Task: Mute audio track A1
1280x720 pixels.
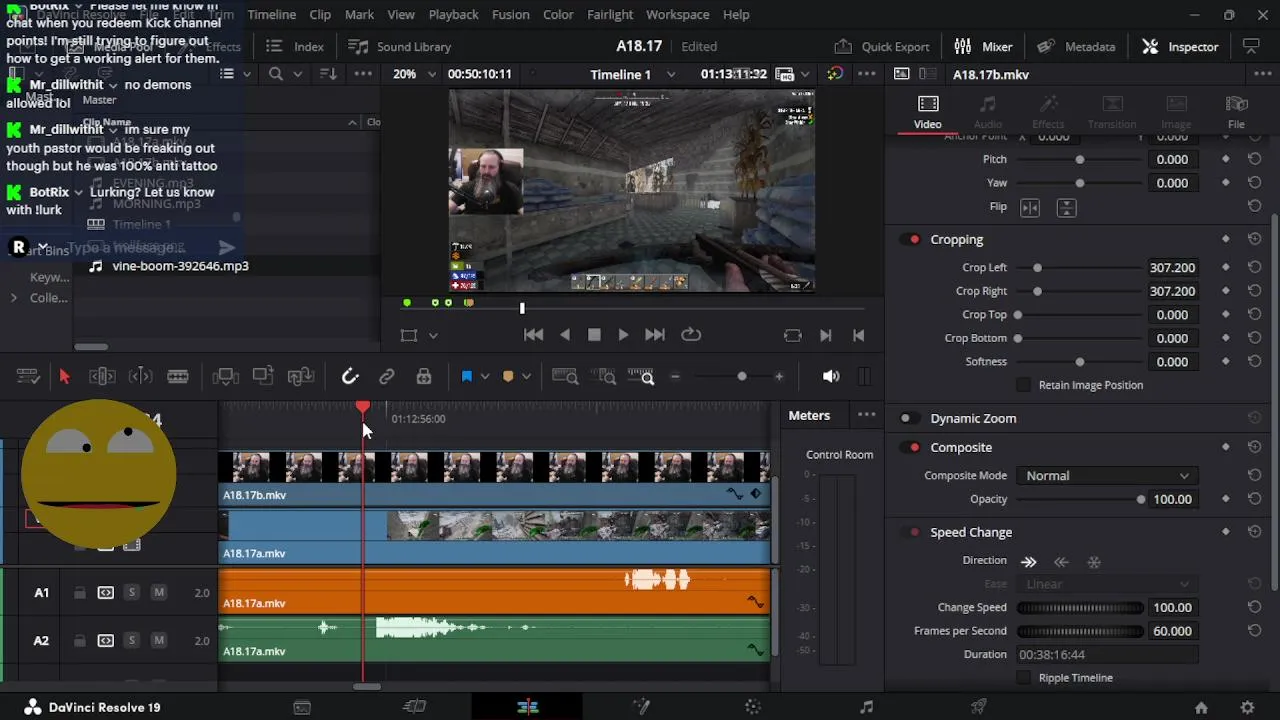Action: (x=158, y=593)
